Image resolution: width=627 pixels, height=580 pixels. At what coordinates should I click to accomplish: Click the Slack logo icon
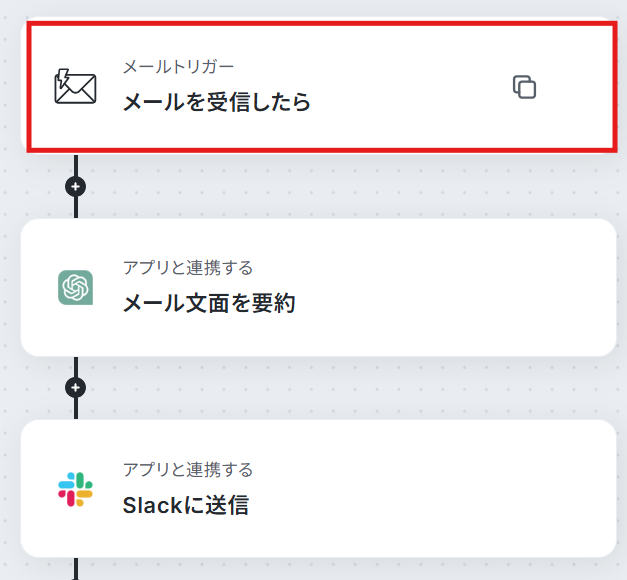[75, 489]
